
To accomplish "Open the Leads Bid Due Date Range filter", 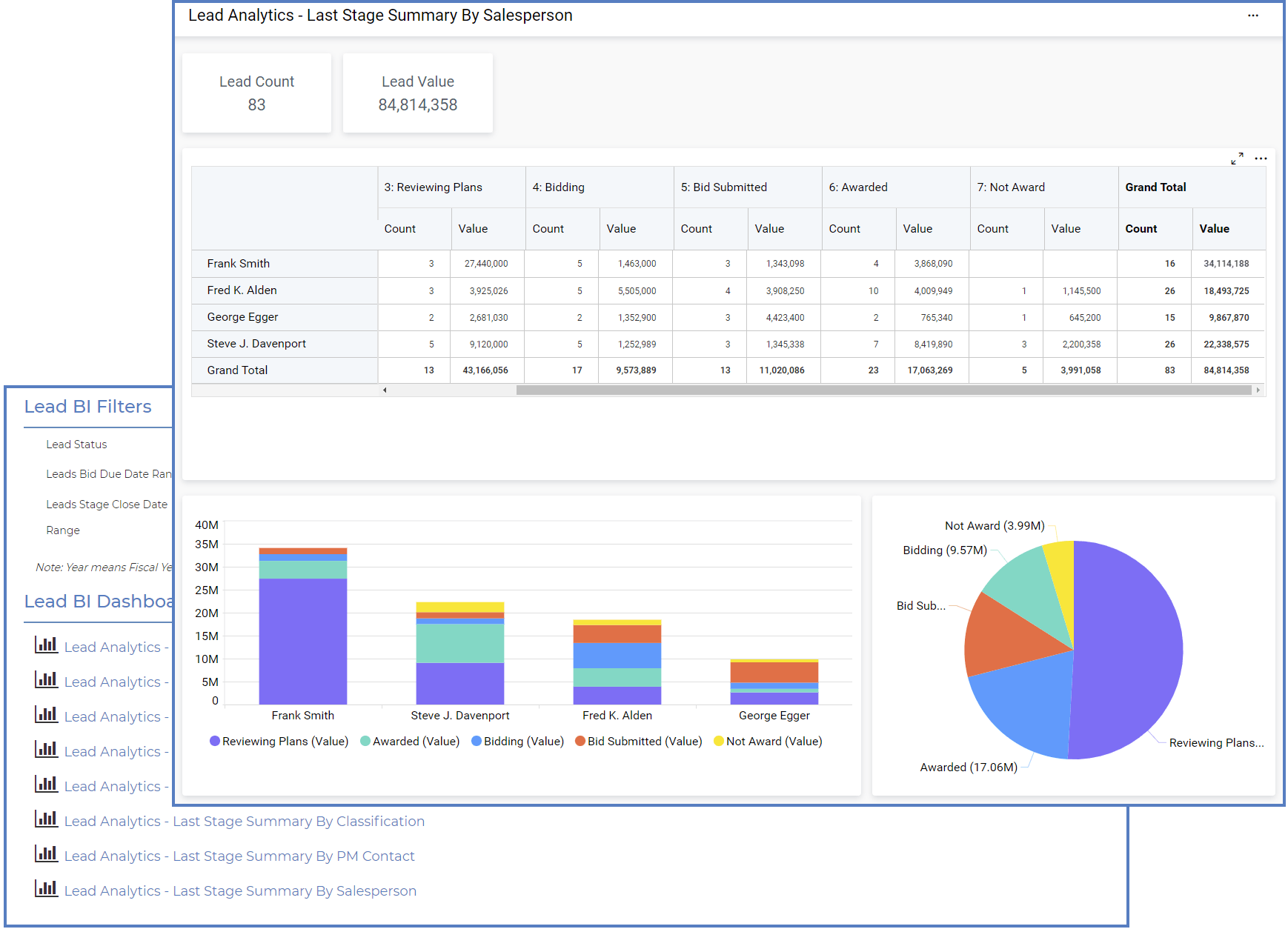I will 107,473.
